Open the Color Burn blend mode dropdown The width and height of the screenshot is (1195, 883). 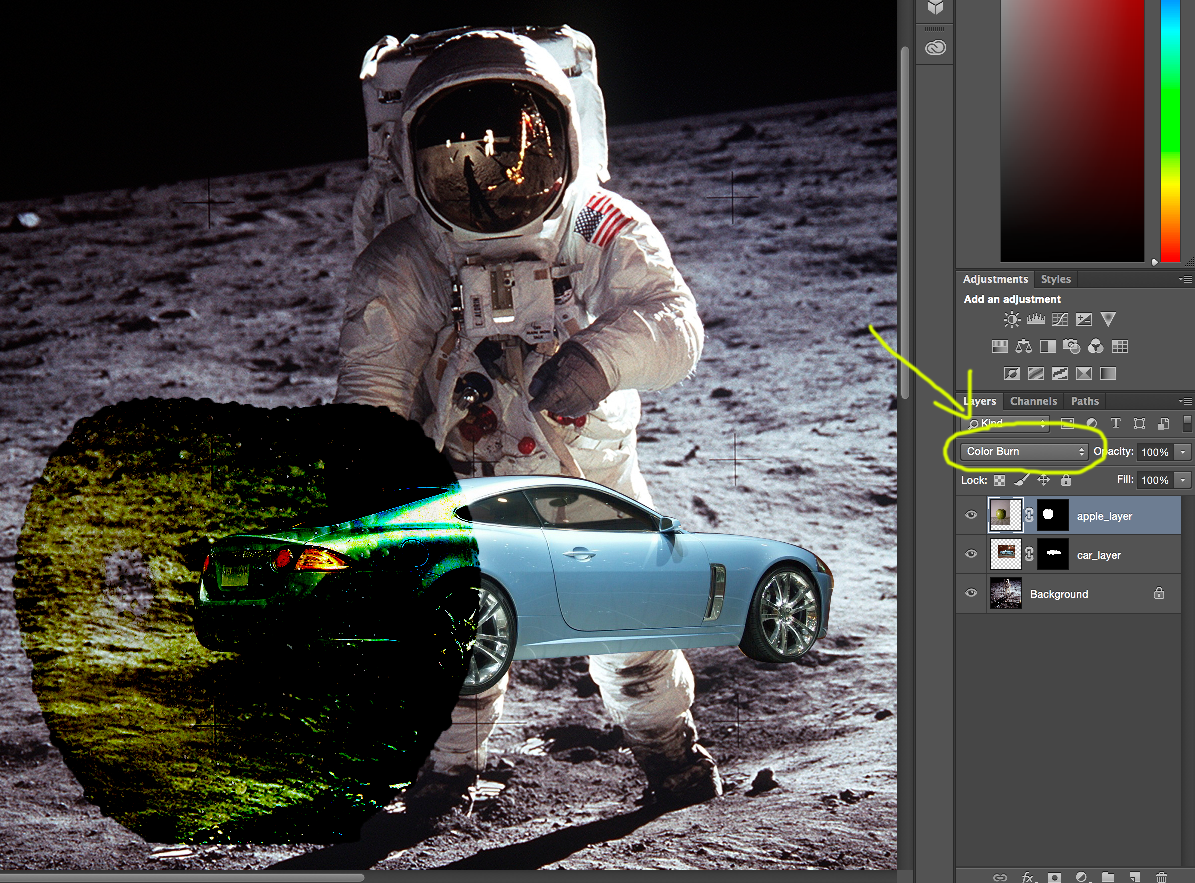point(1024,452)
